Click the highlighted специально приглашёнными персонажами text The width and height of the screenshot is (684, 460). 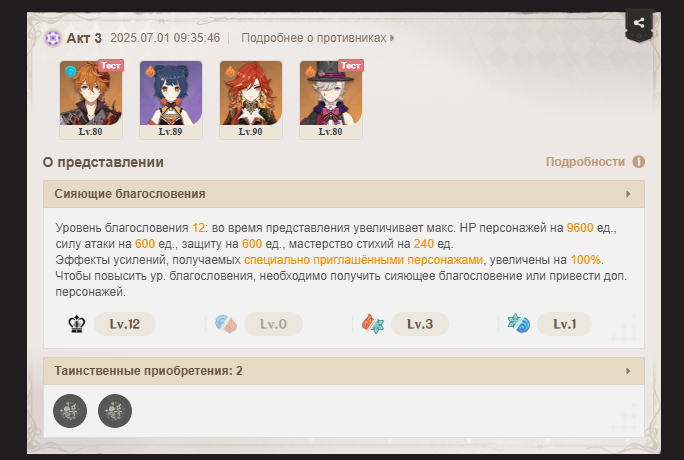click(x=363, y=260)
